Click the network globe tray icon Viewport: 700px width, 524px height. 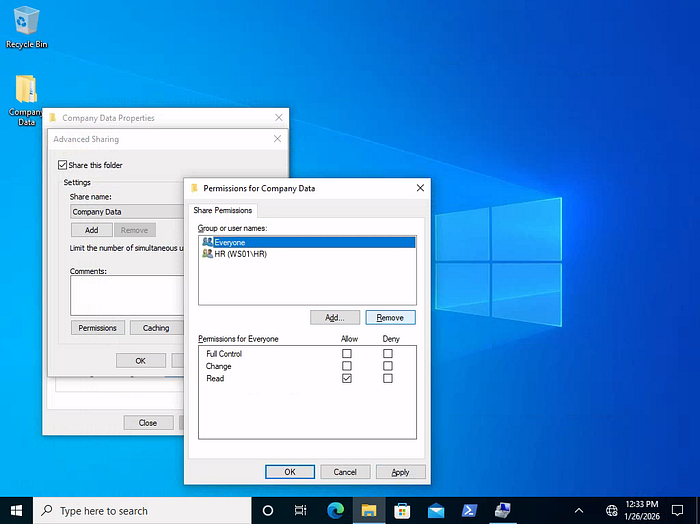click(612, 510)
